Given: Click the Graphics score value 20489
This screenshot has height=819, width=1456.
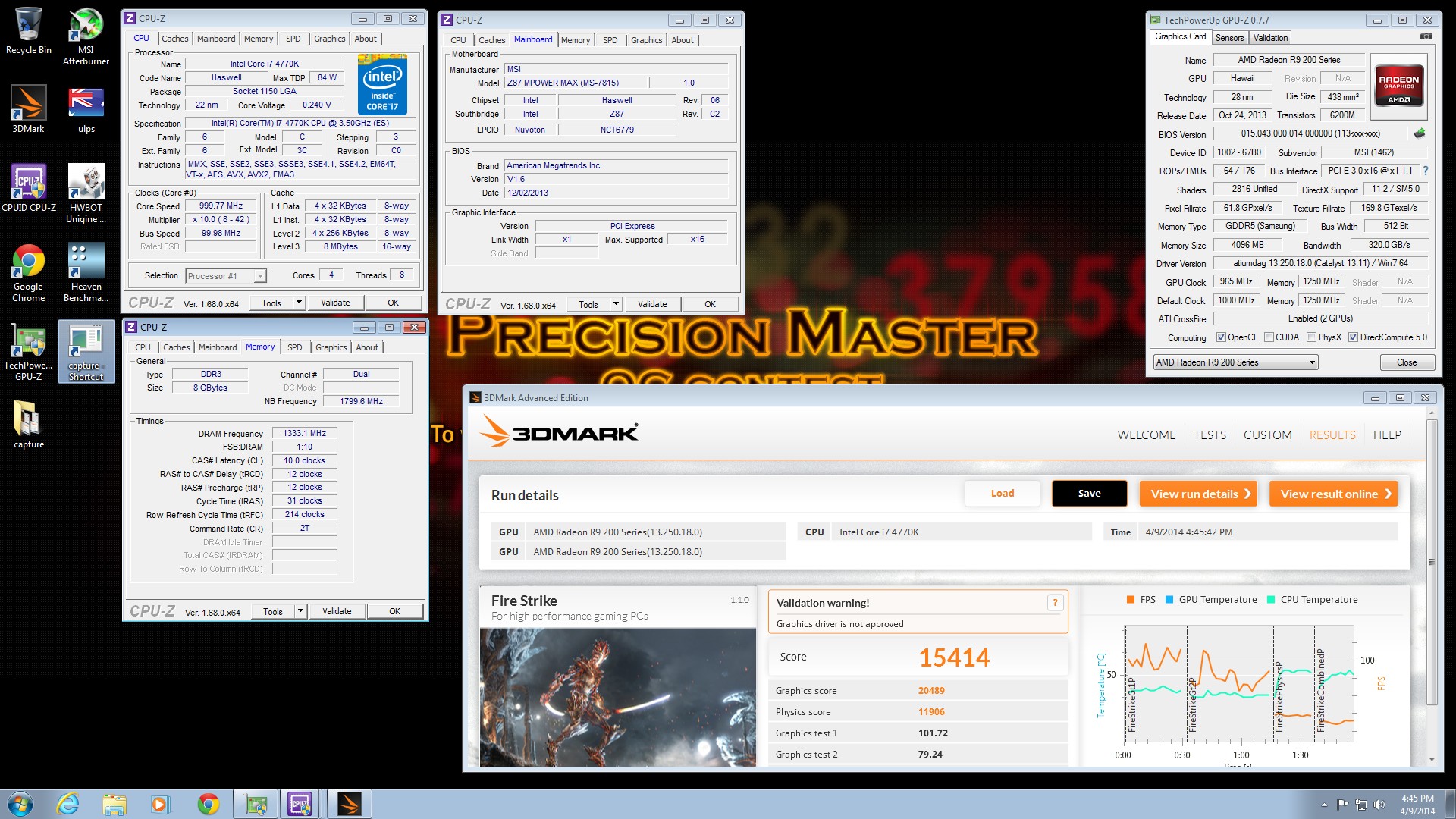Looking at the screenshot, I should [931, 691].
